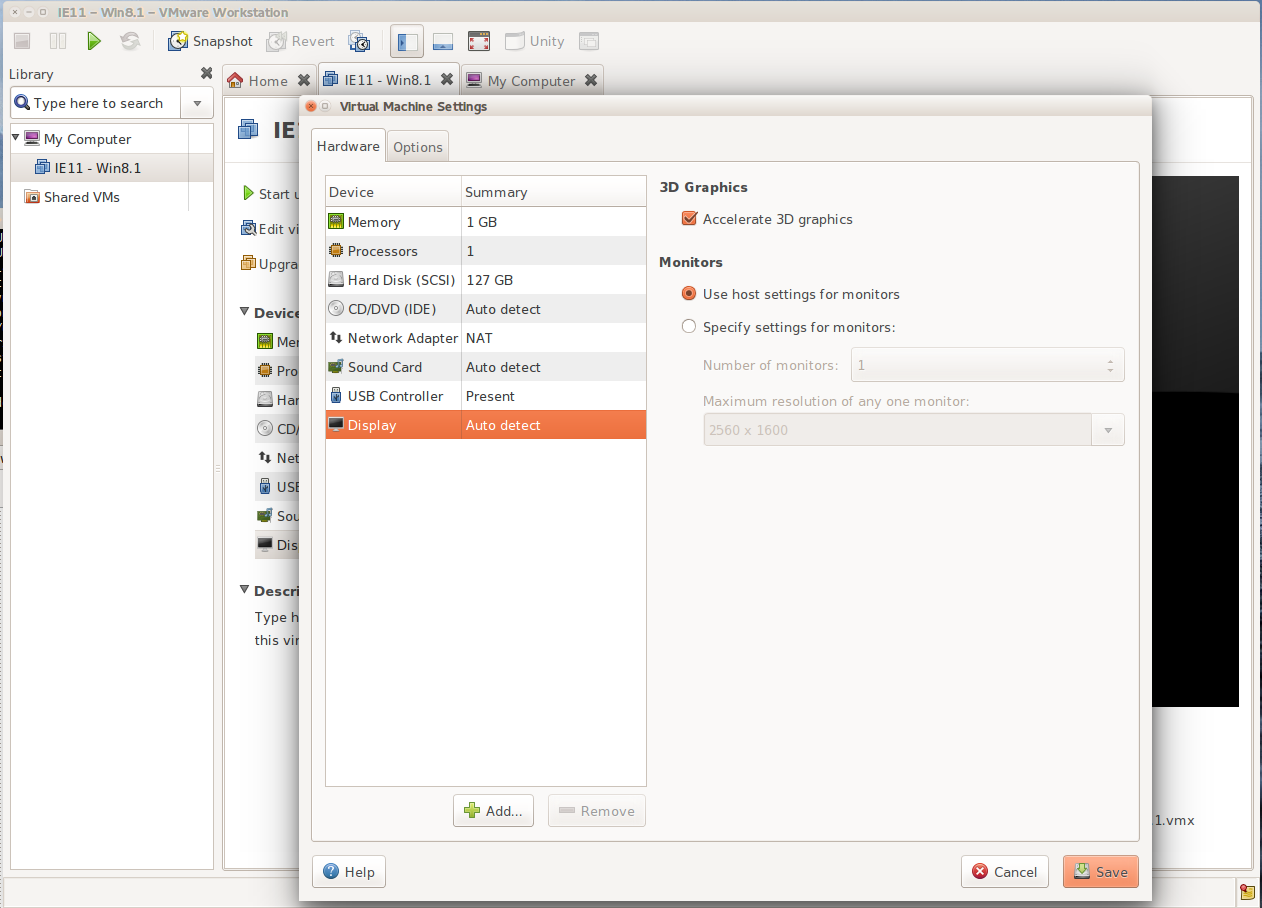Click the background Memory device icon
Image resolution: width=1262 pixels, height=908 pixels.
pyautogui.click(x=265, y=342)
